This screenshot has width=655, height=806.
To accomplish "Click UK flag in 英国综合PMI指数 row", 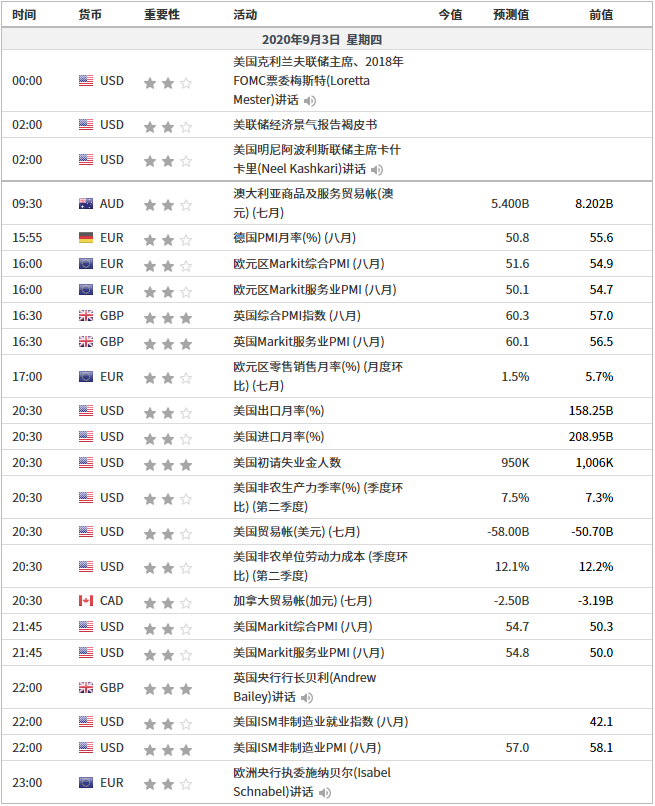I will click(86, 316).
